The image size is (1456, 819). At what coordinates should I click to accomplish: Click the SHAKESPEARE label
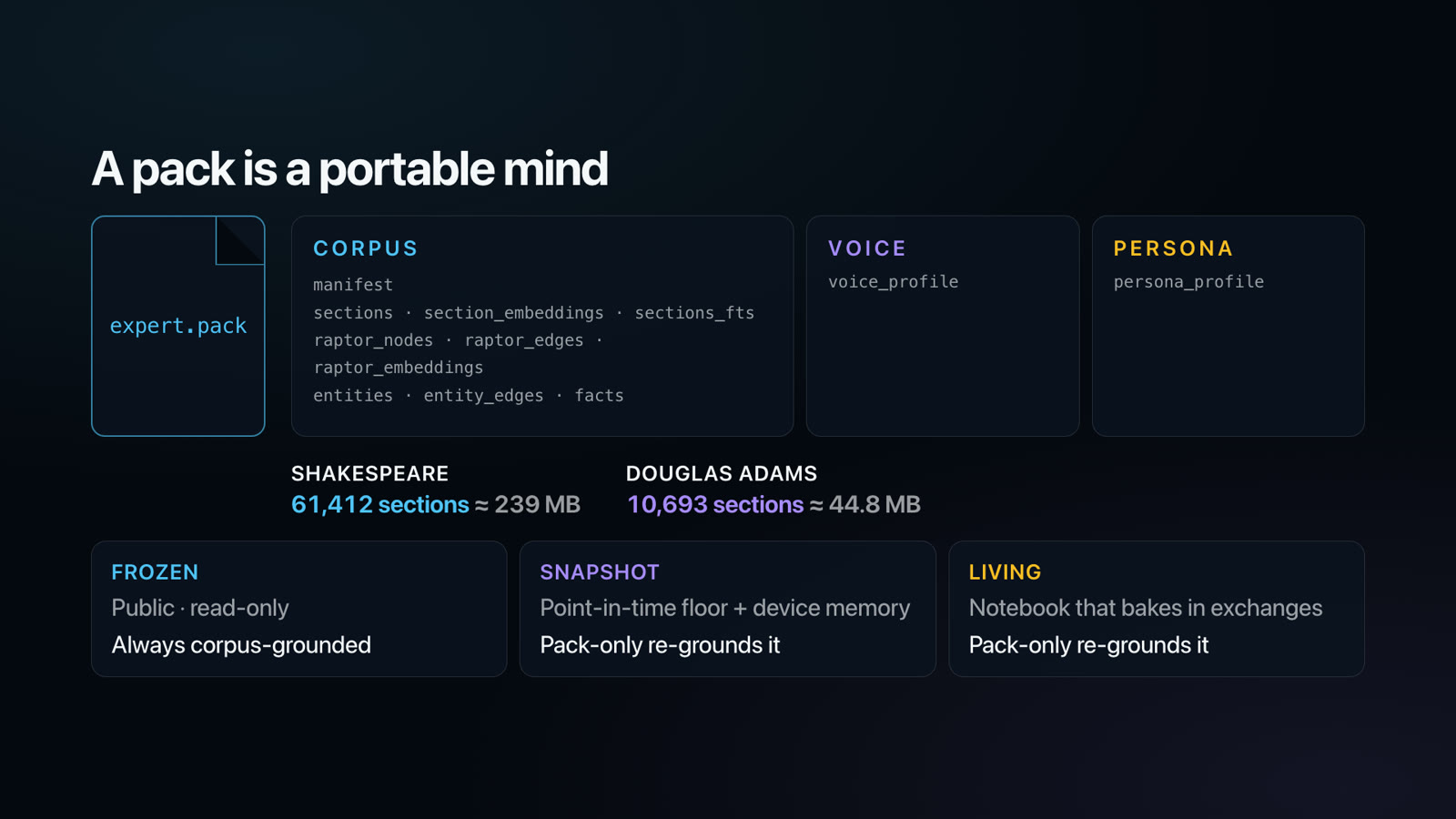click(x=369, y=473)
